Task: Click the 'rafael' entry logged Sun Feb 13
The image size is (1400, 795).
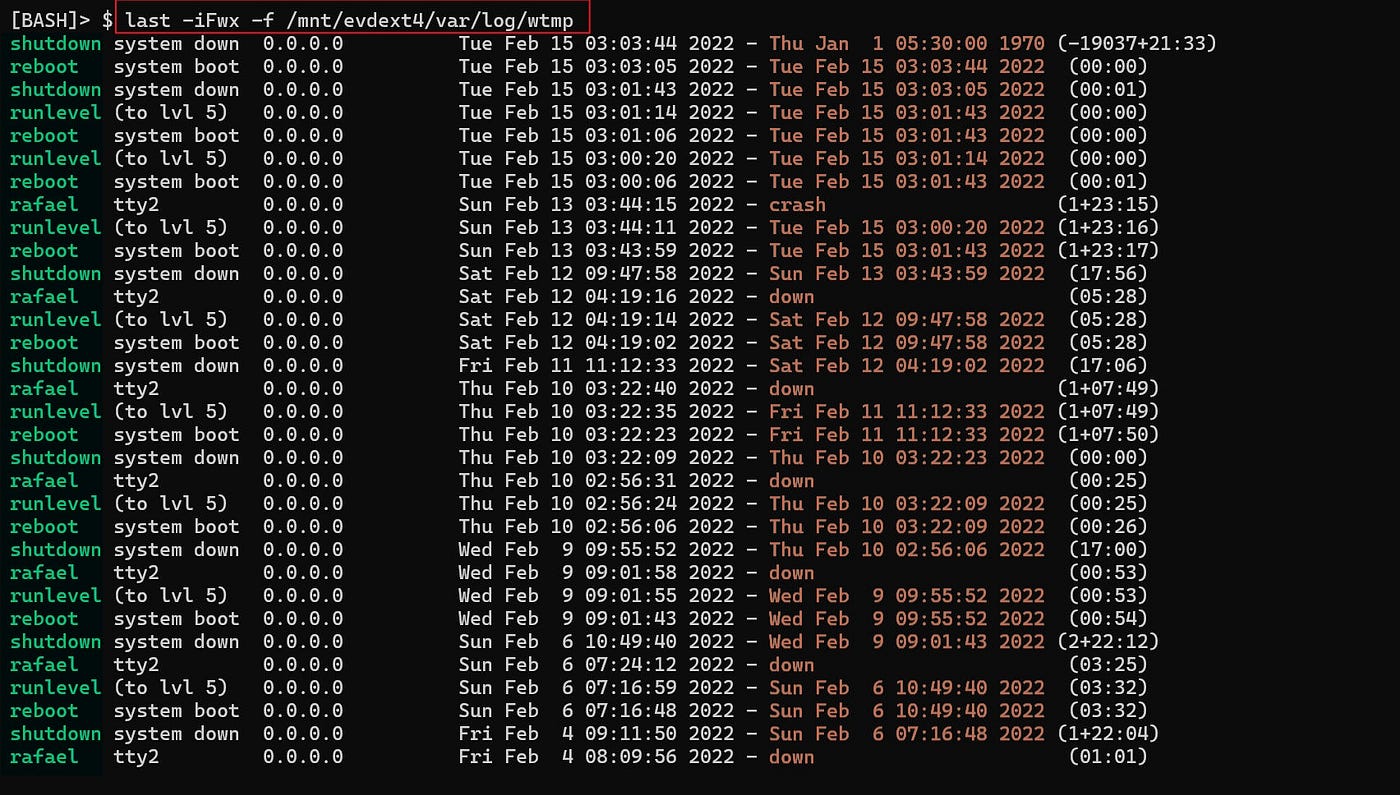Action: [x=44, y=205]
